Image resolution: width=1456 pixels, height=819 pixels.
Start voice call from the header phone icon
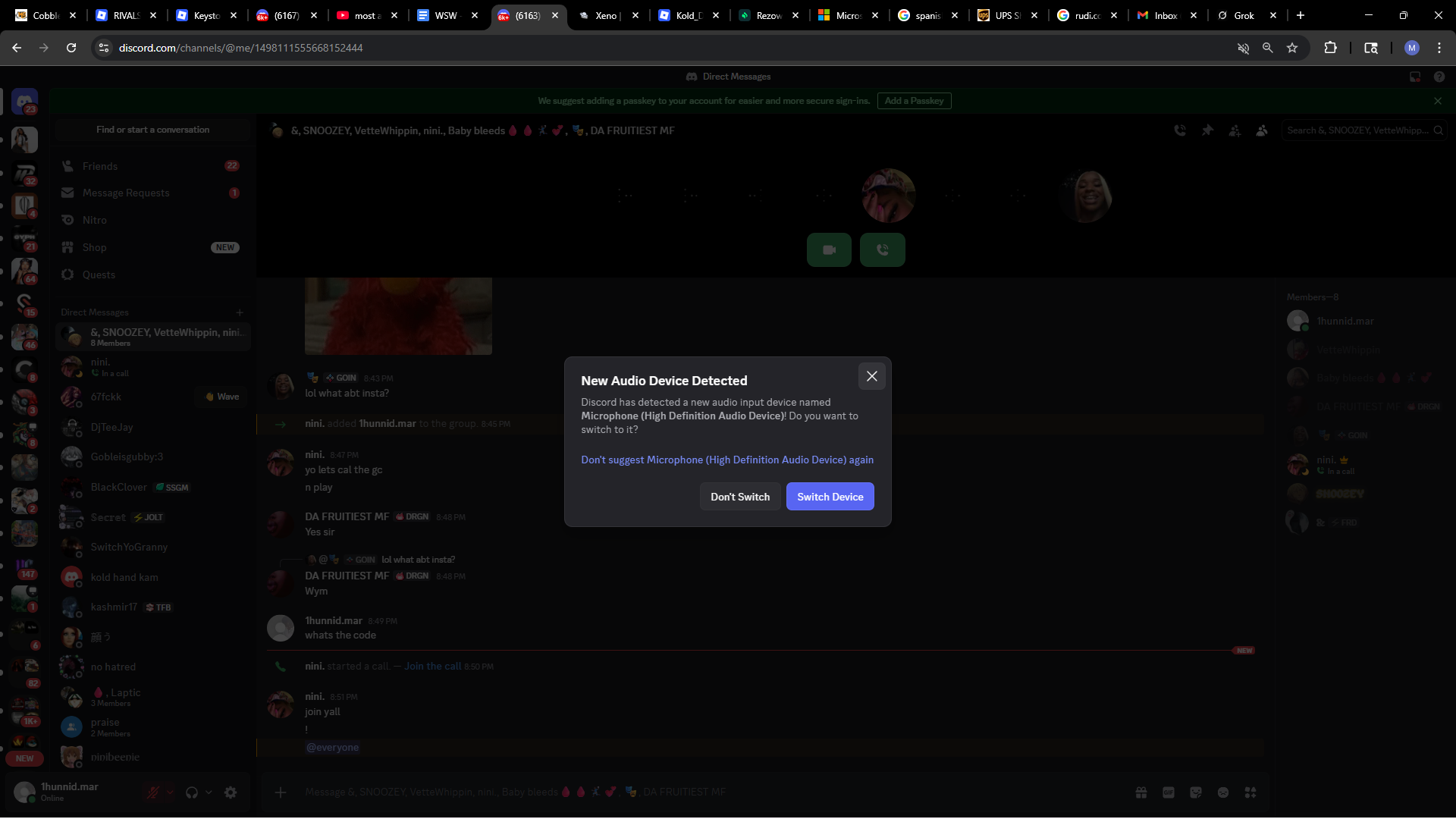pos(1180,130)
